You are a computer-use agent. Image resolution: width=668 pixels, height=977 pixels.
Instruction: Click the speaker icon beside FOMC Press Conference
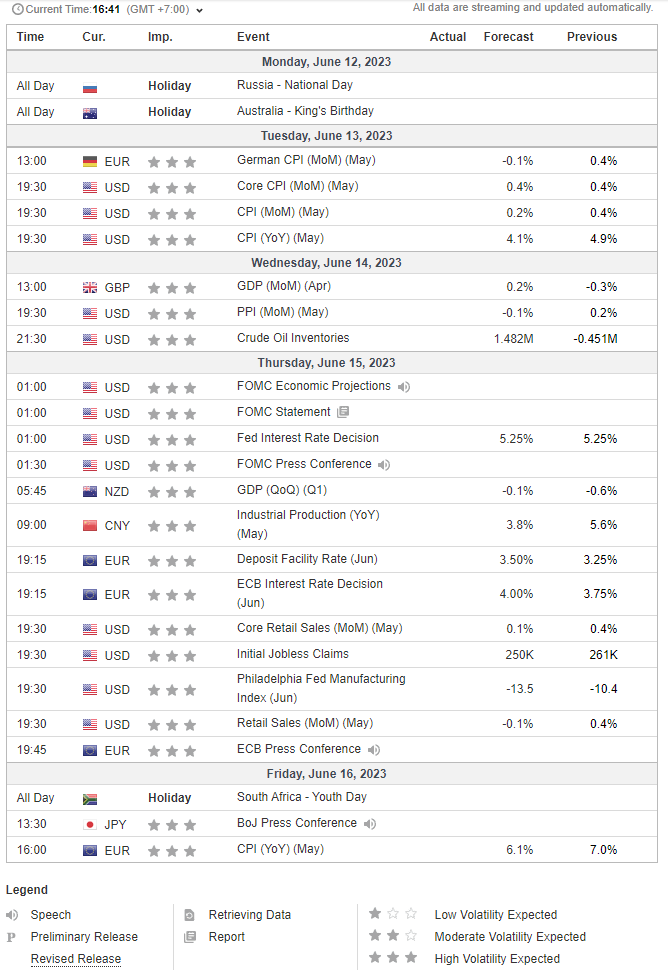[384, 465]
